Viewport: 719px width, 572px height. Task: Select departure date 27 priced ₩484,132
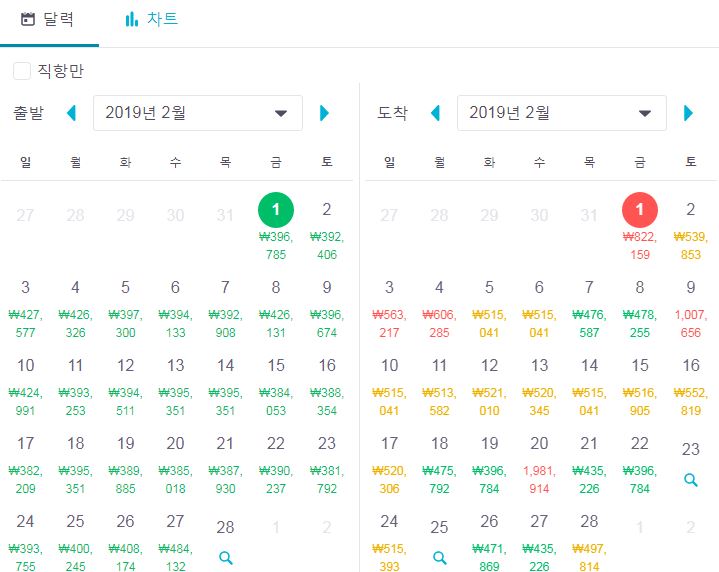pos(175,542)
